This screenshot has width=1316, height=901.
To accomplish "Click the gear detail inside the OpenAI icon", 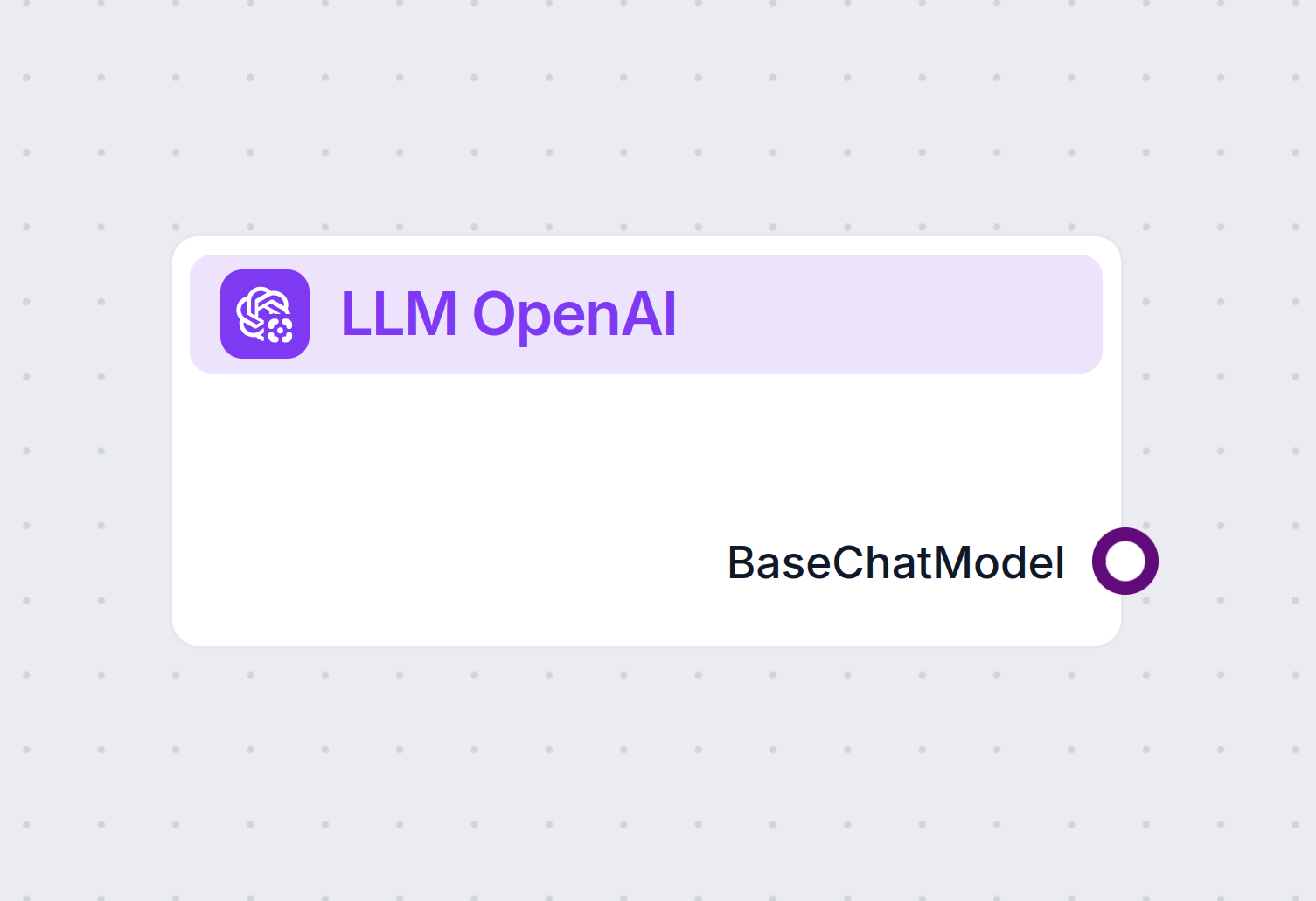I will coord(278,330).
